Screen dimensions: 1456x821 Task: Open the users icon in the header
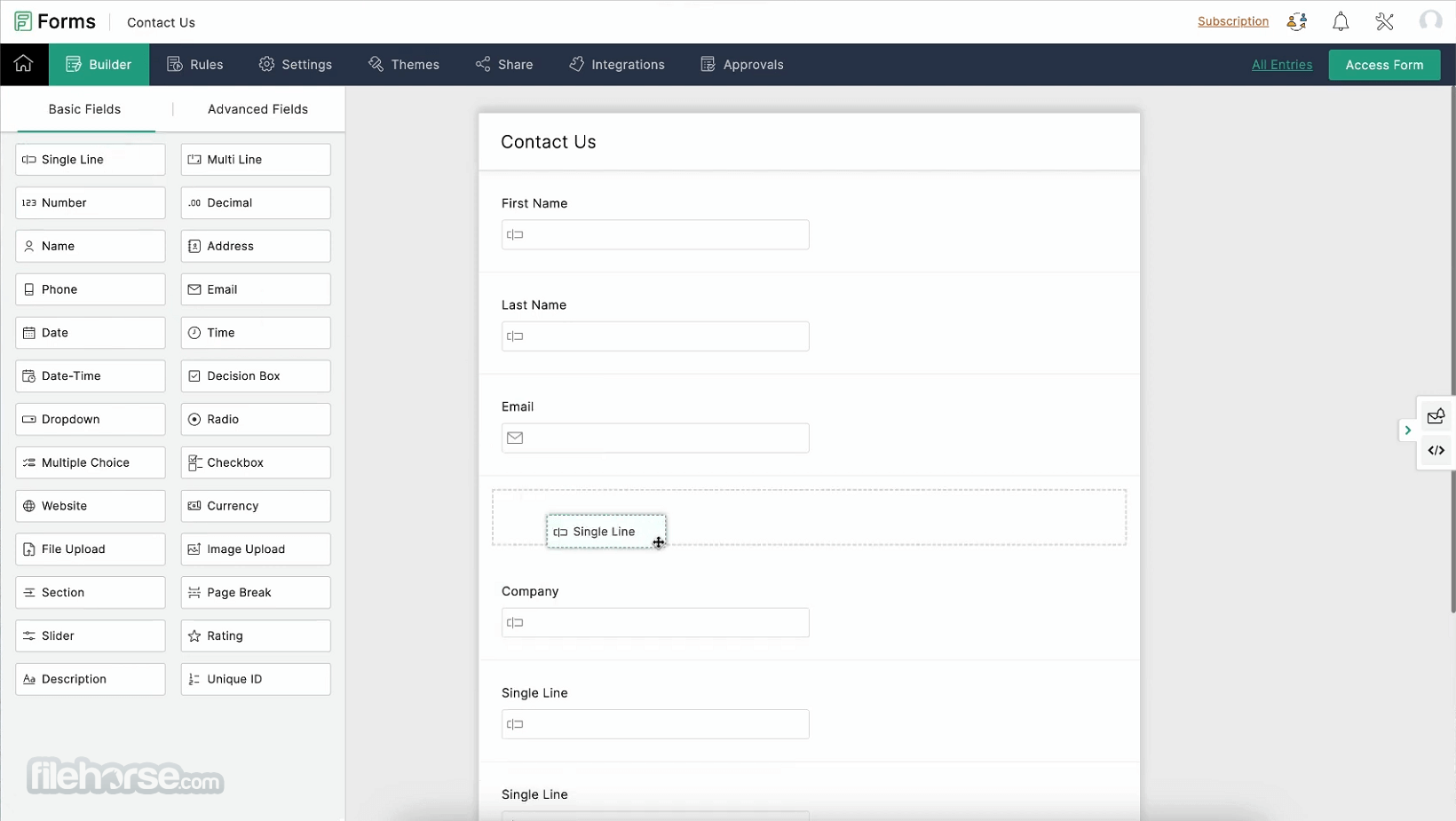click(x=1297, y=21)
